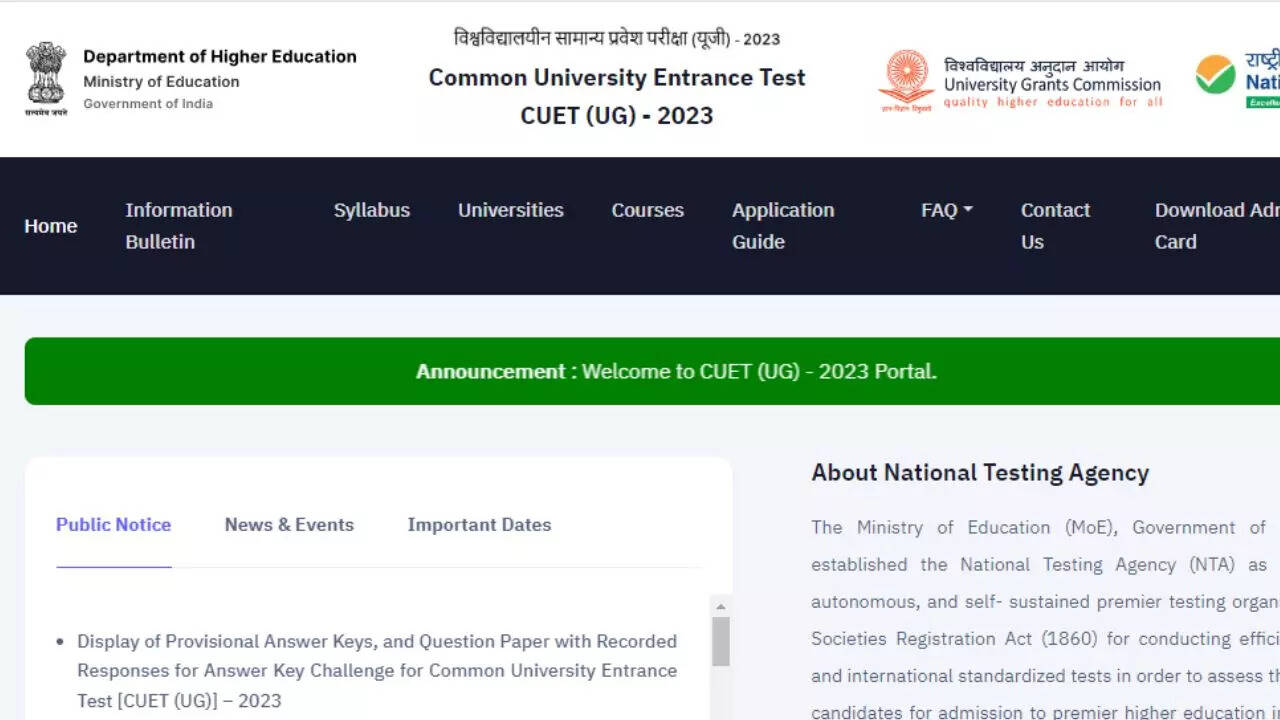Click the Common University Entrance Test title
This screenshot has width=1280, height=720.
pos(617,78)
